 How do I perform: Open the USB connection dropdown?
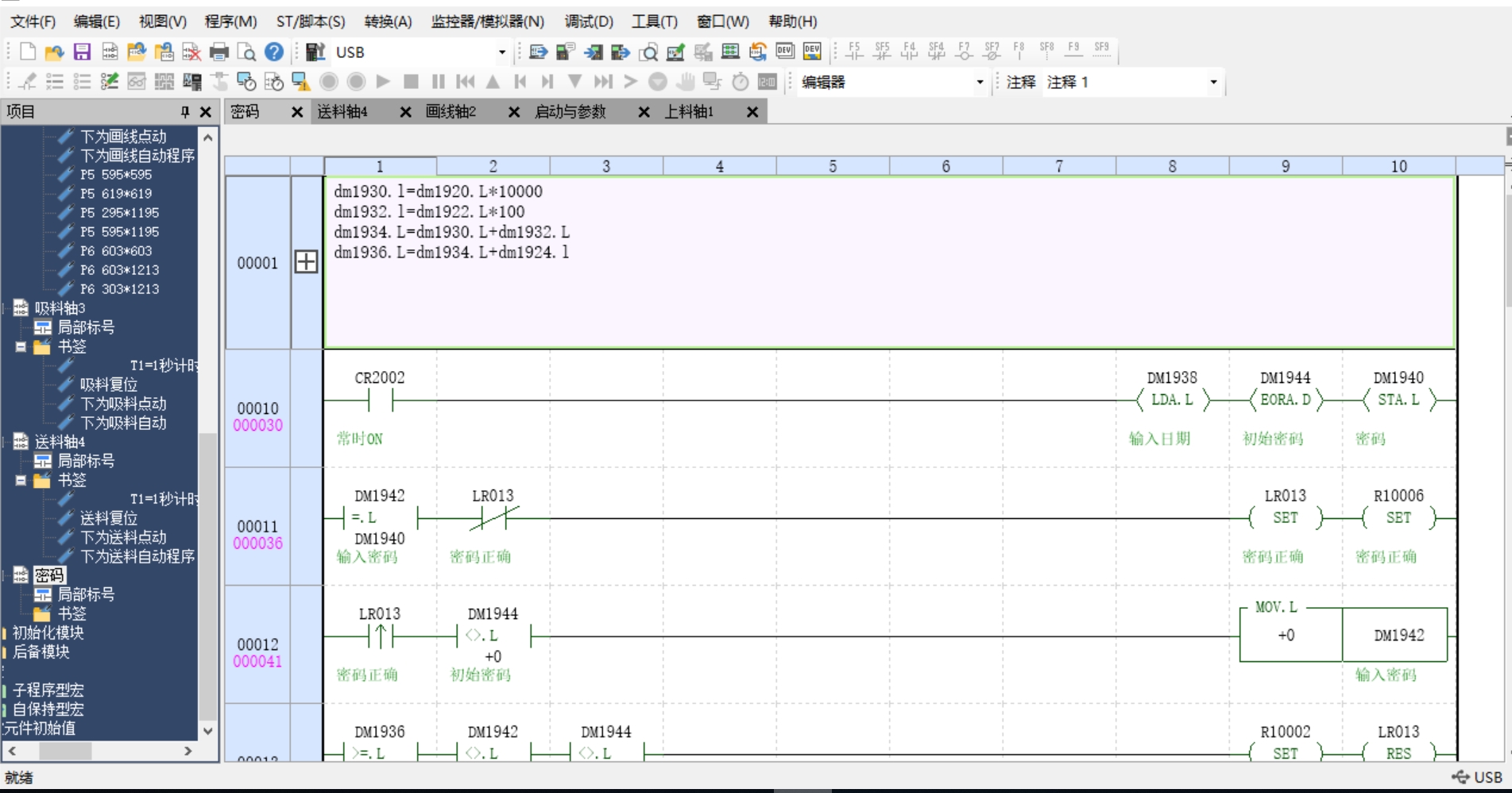click(x=502, y=52)
